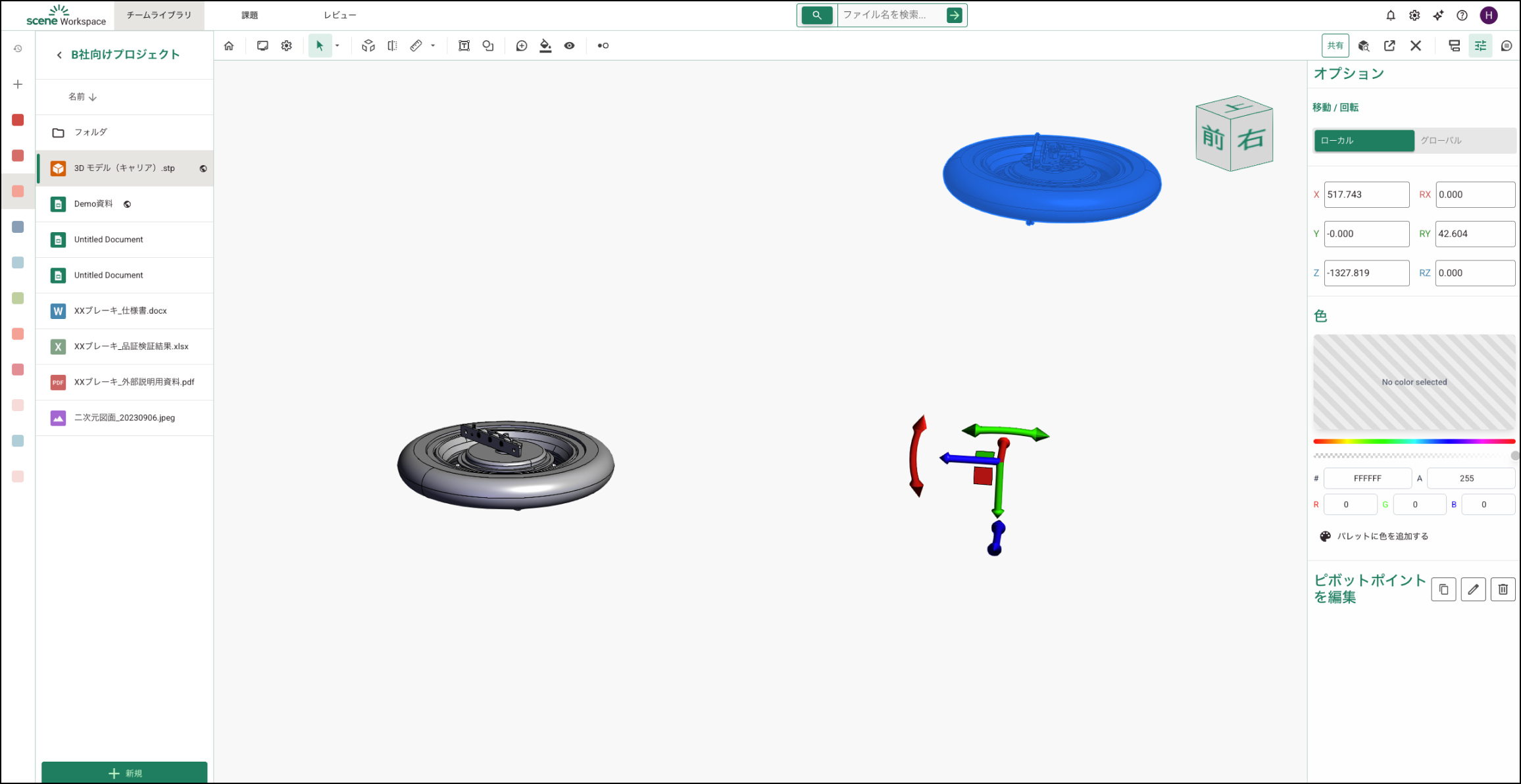Open dropdown arrow next to select cursor
The height and width of the screenshot is (784, 1521).
337,46
